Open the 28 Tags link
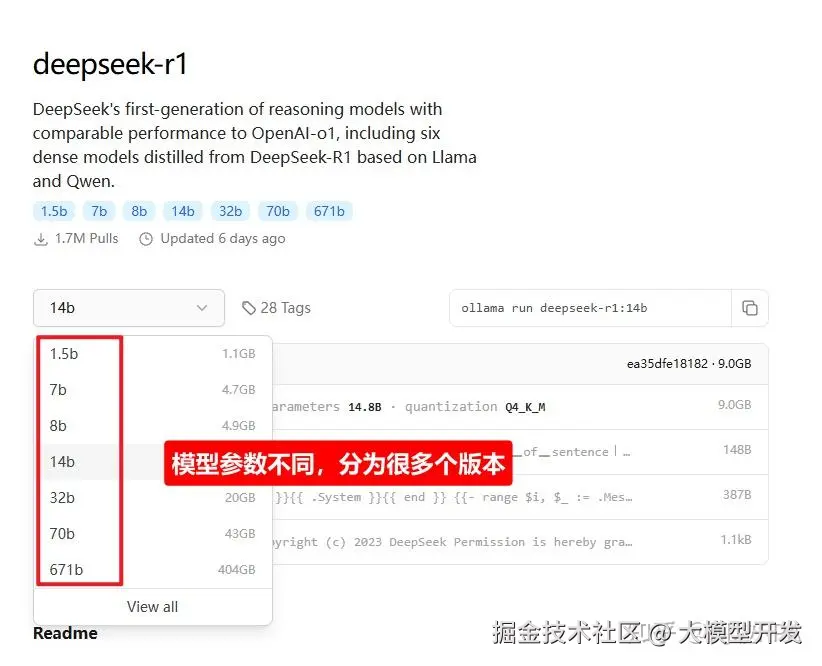The height and width of the screenshot is (666, 822). (x=277, y=308)
